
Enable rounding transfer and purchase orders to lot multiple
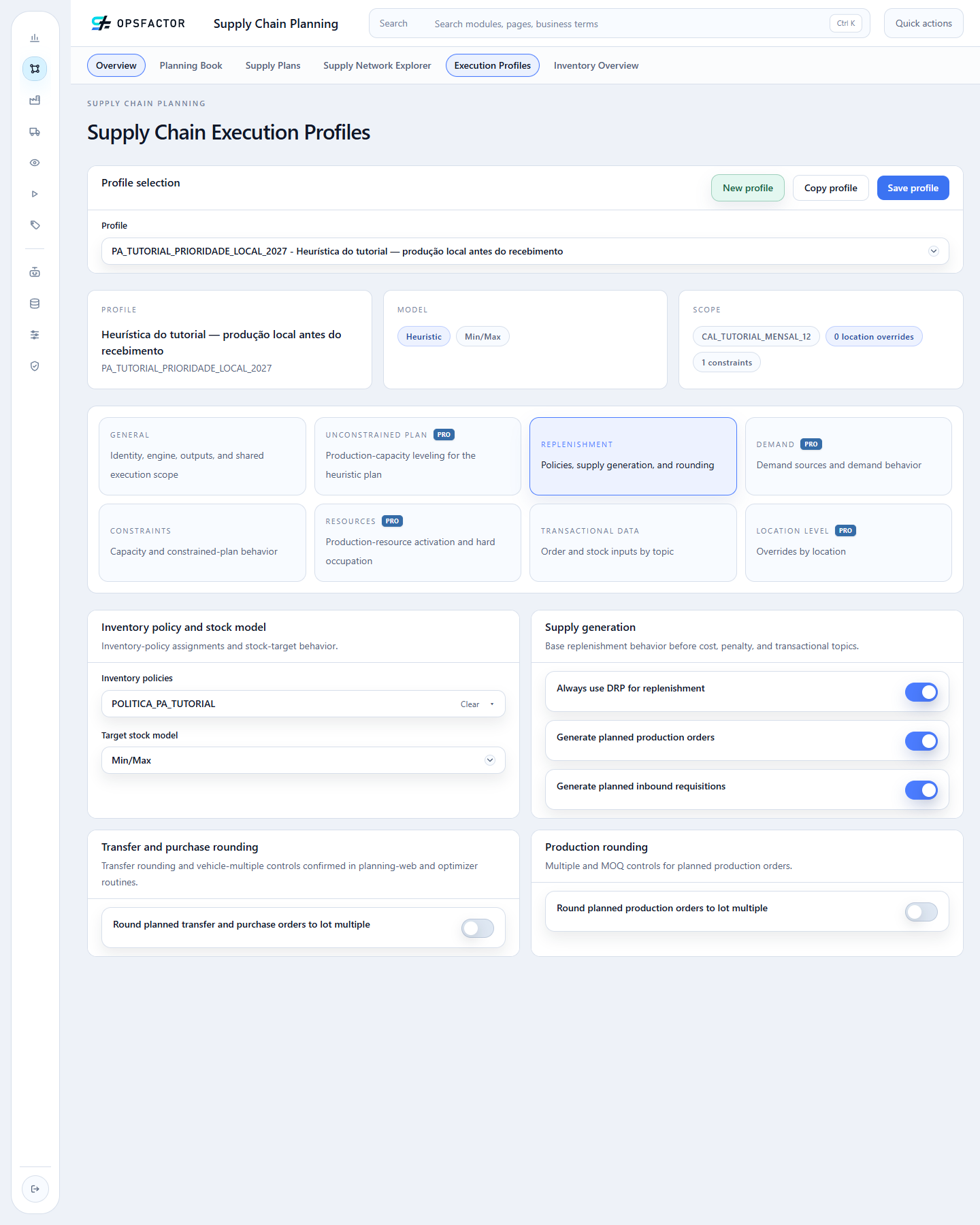click(x=478, y=928)
